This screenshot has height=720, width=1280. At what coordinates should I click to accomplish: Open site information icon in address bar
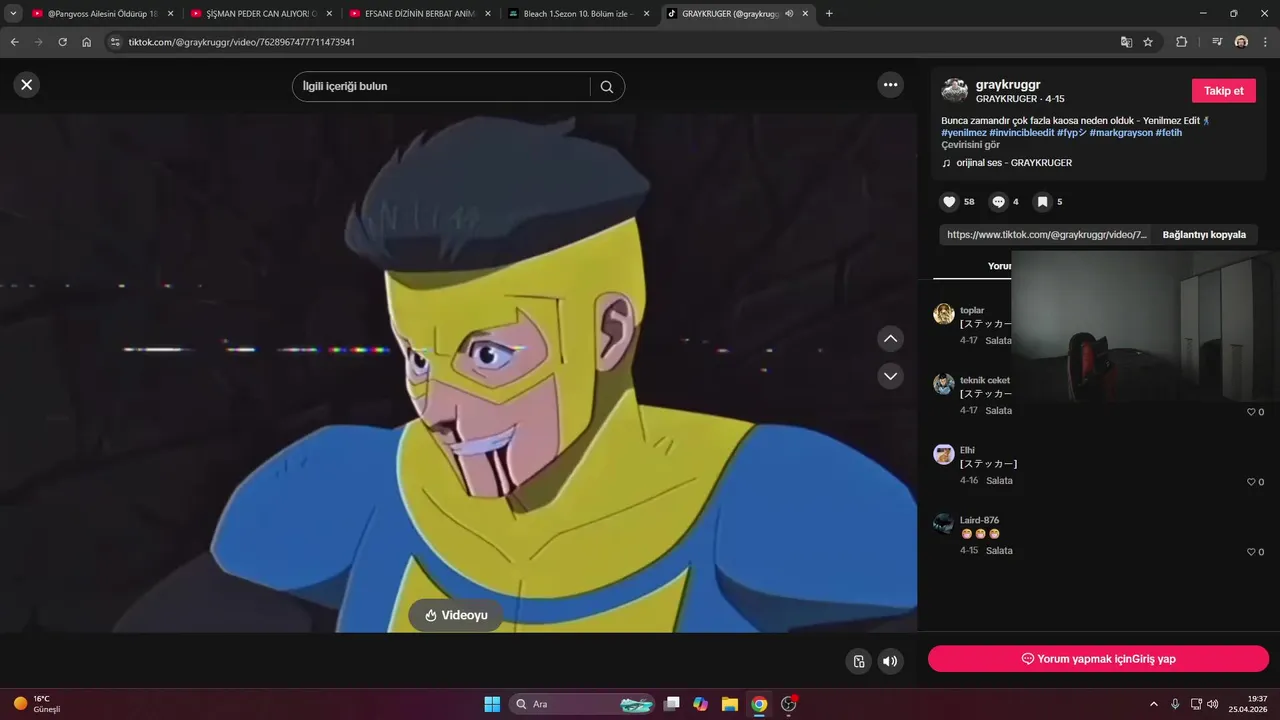click(x=115, y=42)
